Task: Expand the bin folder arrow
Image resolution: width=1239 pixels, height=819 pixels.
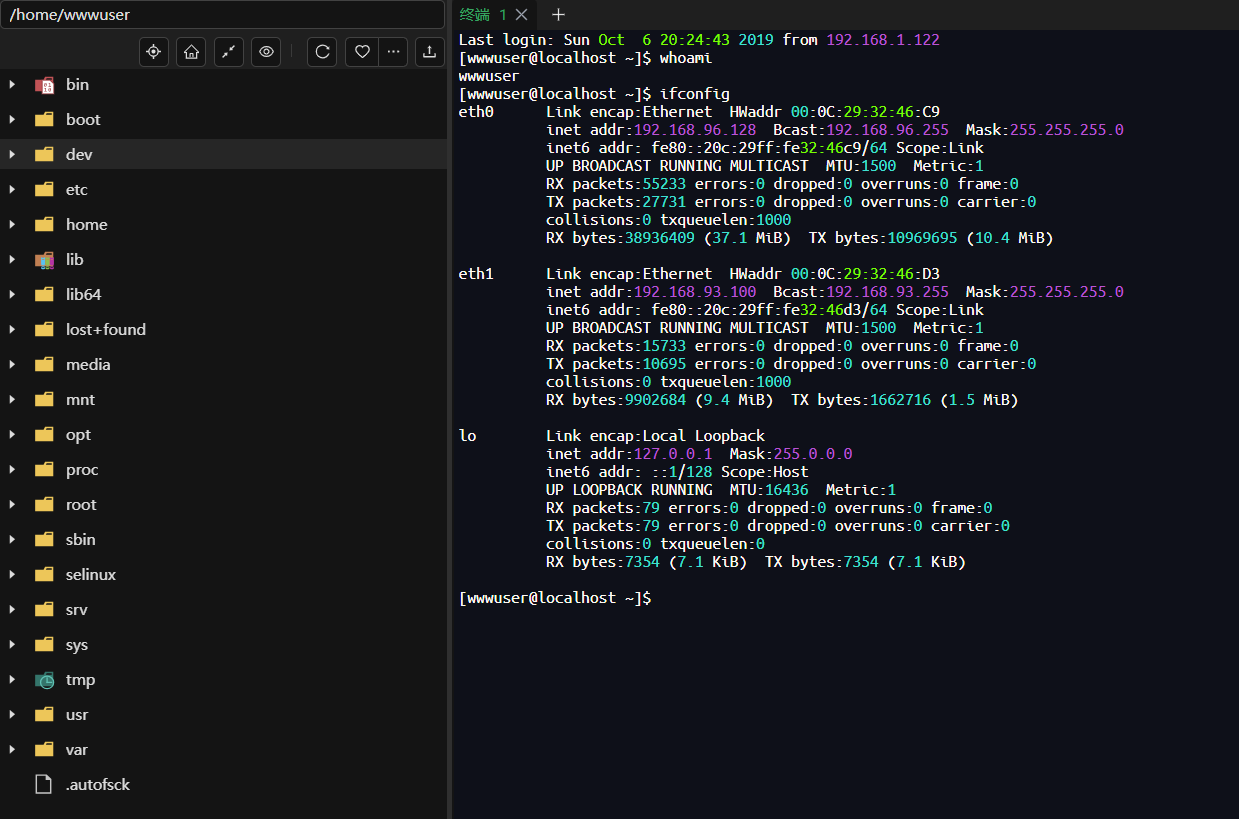Action: 12,84
